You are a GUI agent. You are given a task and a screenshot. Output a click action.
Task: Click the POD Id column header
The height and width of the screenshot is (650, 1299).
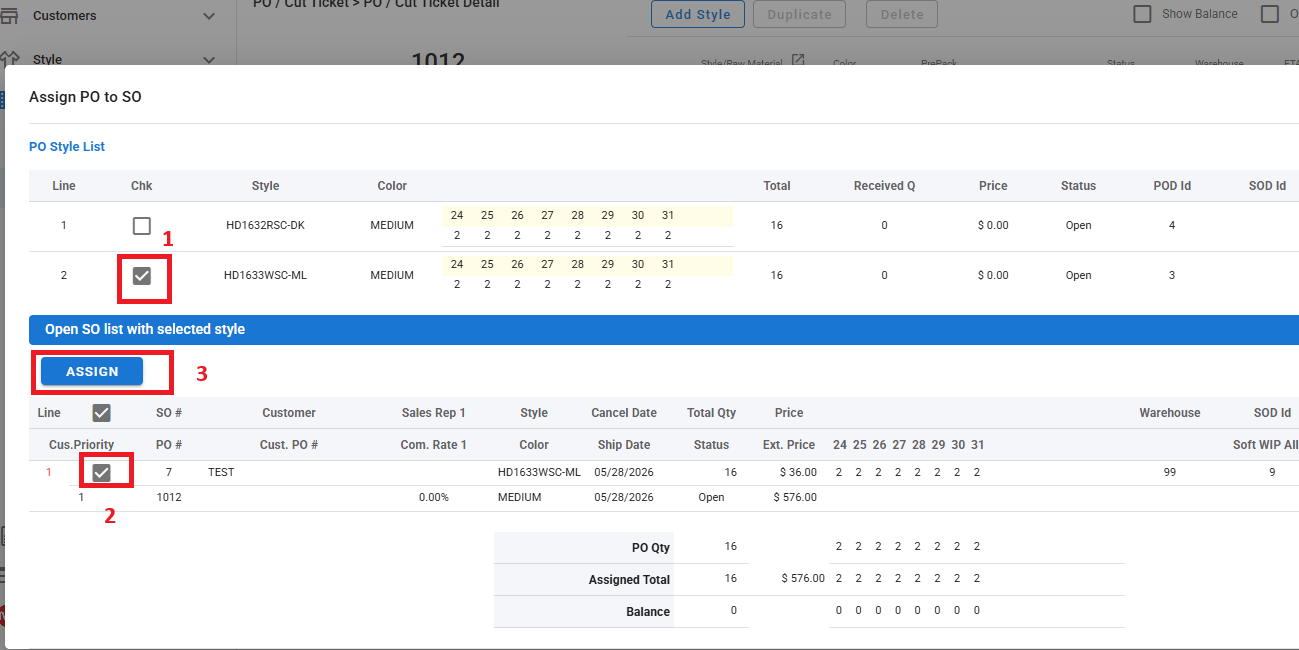pyautogui.click(x=1172, y=186)
